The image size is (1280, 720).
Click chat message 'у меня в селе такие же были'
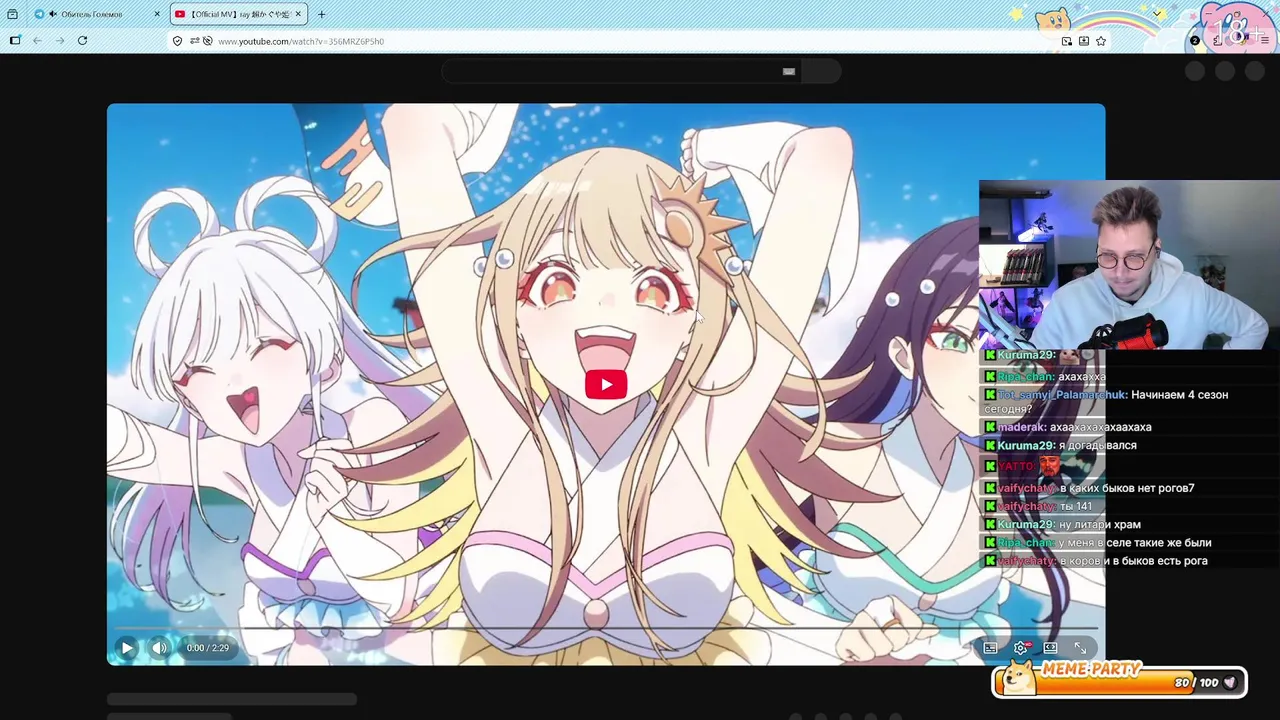click(1135, 543)
